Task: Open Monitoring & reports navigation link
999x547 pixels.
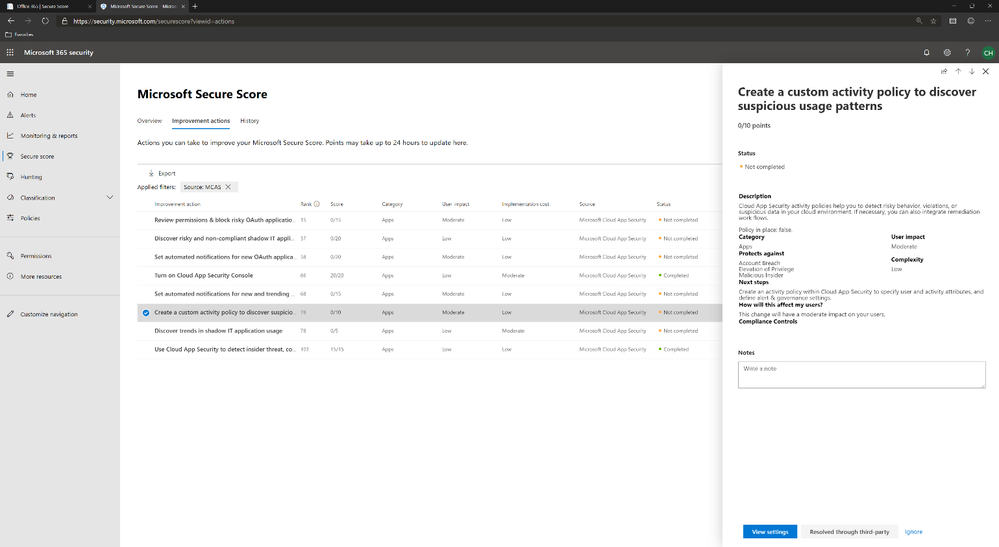Action: (x=48, y=136)
